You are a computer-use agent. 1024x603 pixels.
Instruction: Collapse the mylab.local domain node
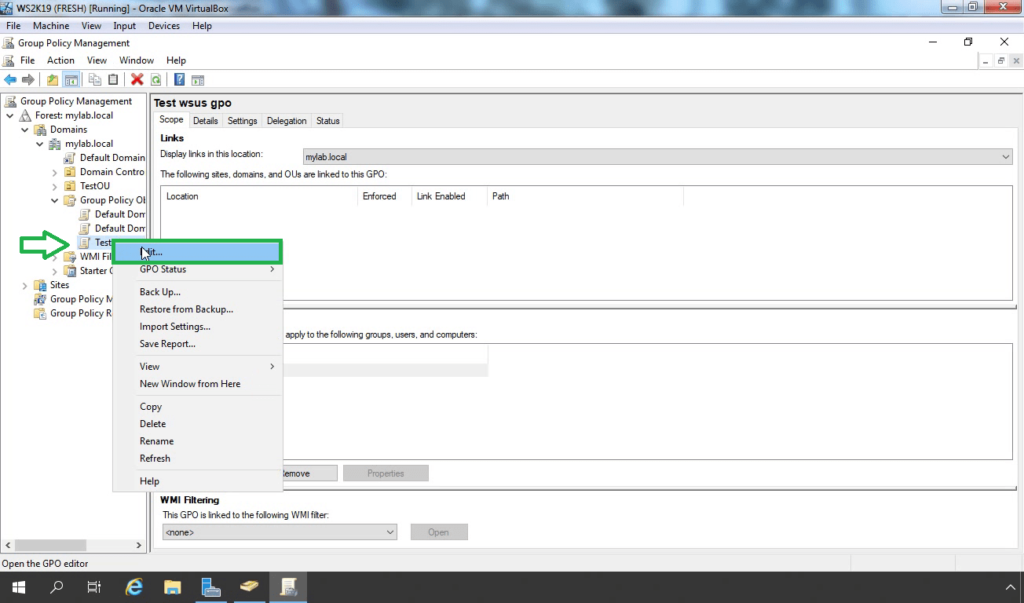[x=40, y=144]
